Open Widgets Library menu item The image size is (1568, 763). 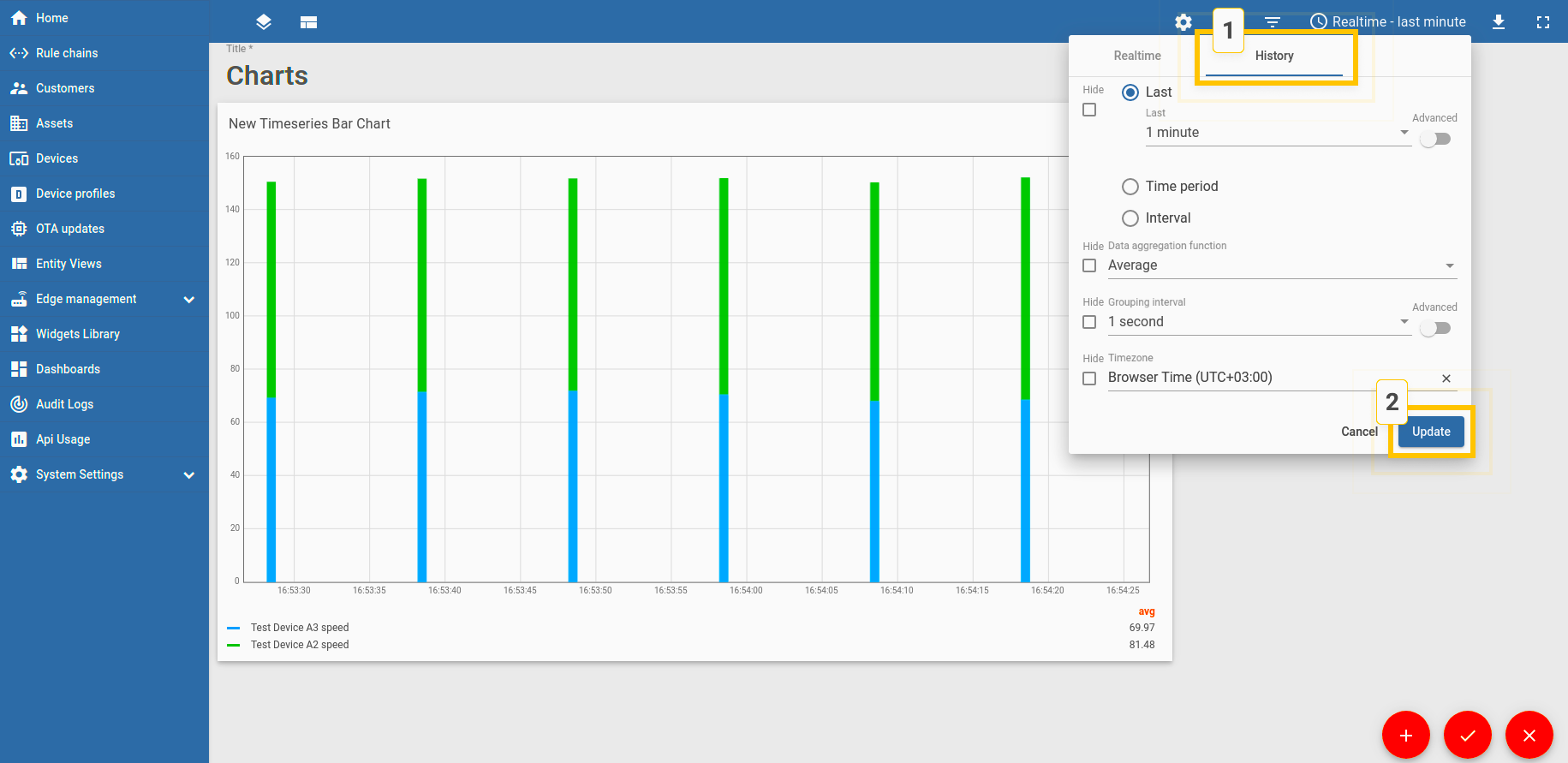pyautogui.click(x=104, y=334)
